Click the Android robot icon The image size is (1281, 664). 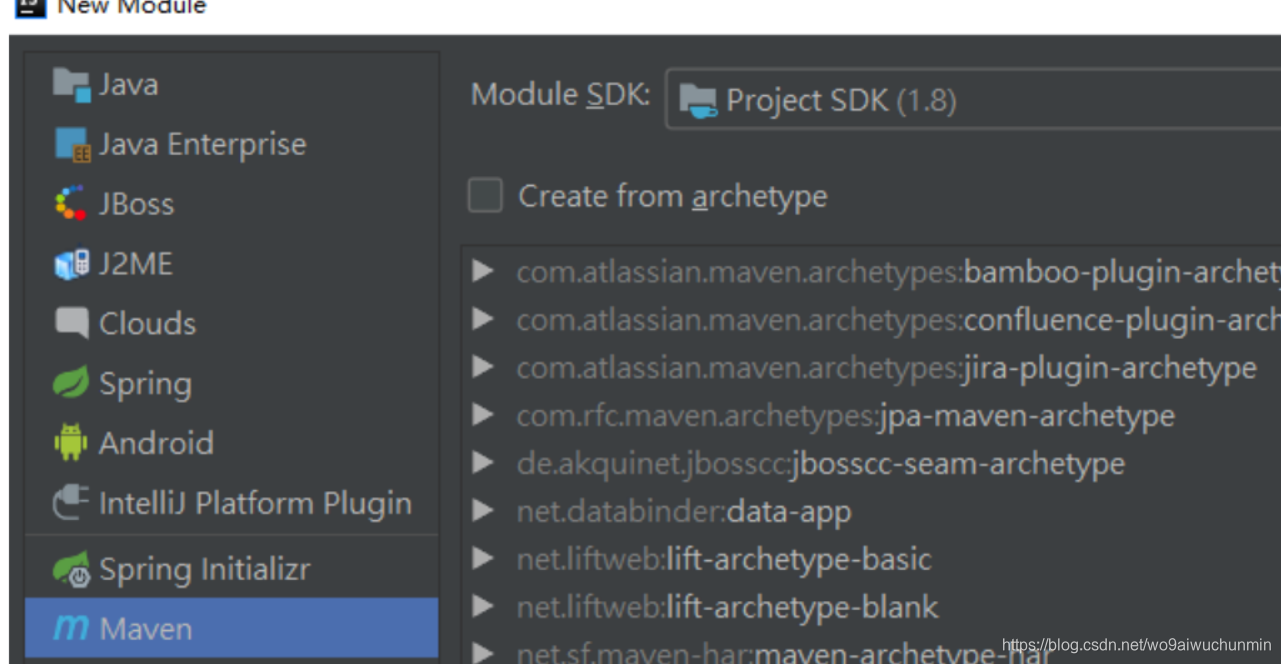click(x=71, y=442)
